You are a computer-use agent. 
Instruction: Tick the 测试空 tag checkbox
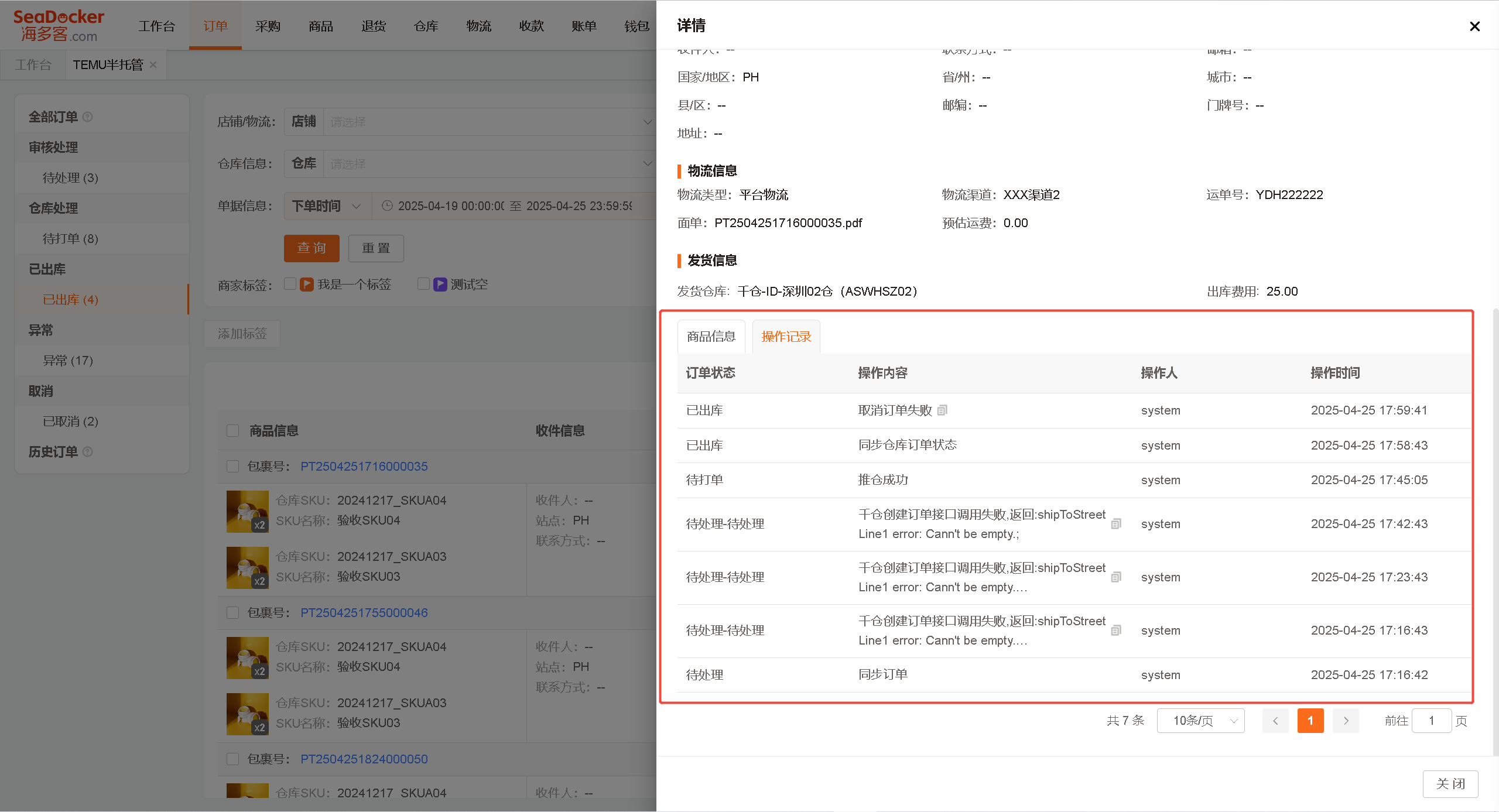coord(423,284)
